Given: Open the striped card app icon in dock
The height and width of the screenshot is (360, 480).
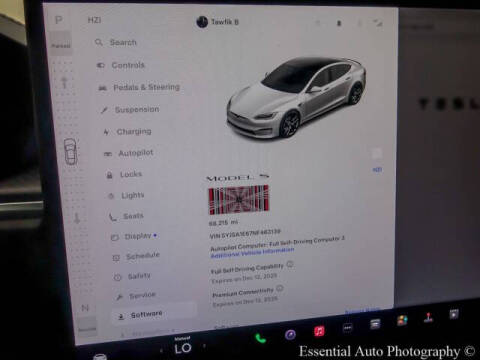Looking at the screenshot, I should (x=375, y=324).
